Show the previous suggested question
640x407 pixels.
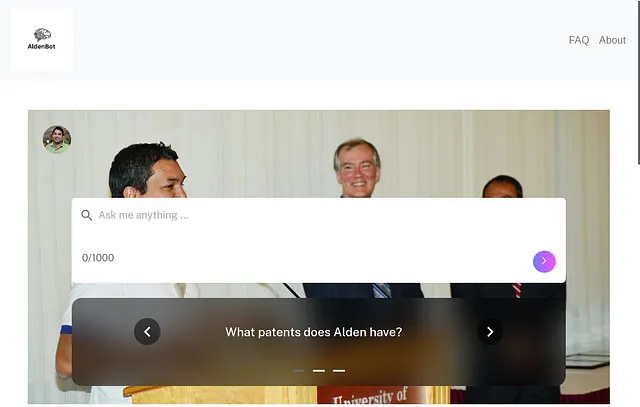(147, 331)
